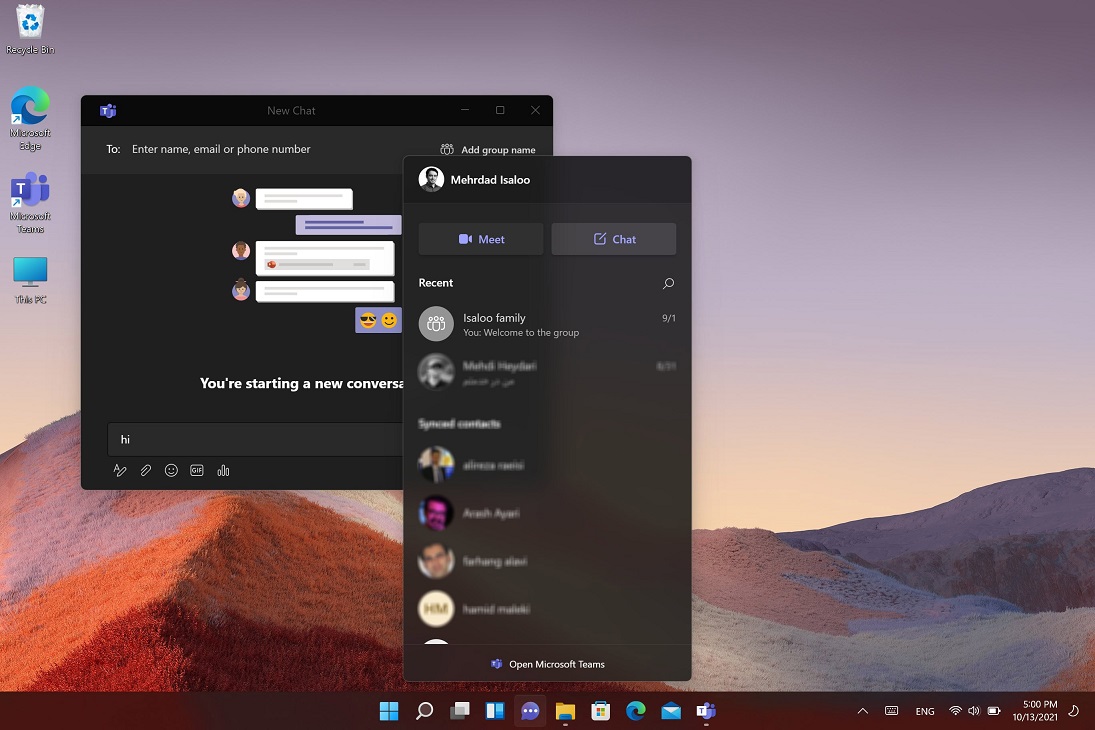Click the poll chart icon in compose bar

223,470
